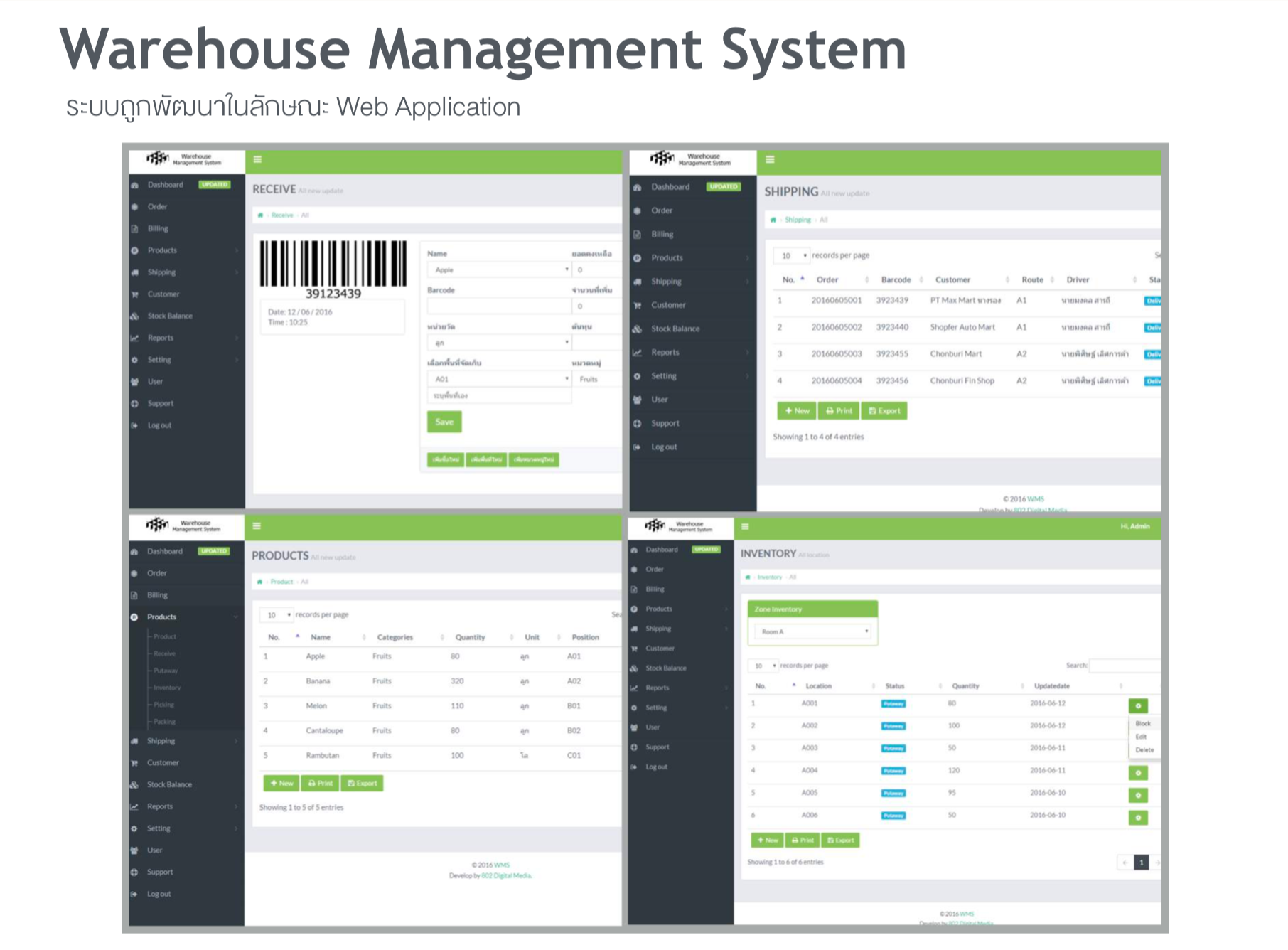Open the Name dropdown showing Apple
Image resolution: width=1288 pixels, height=950 pixels.
(x=499, y=270)
